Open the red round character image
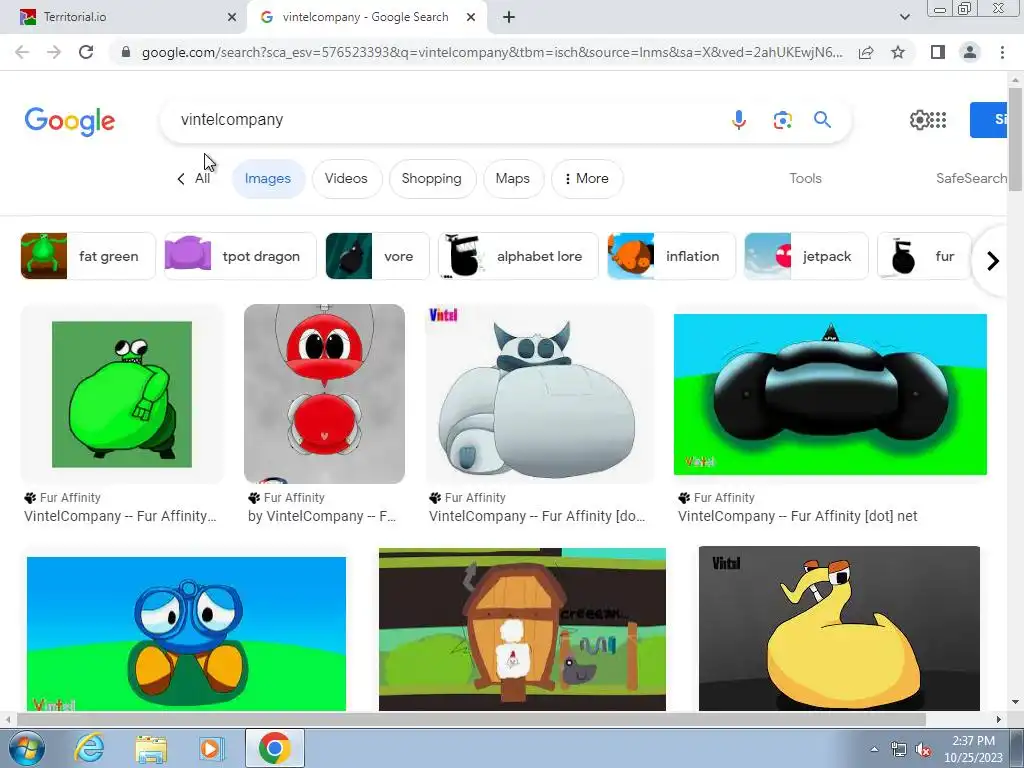 tap(324, 394)
